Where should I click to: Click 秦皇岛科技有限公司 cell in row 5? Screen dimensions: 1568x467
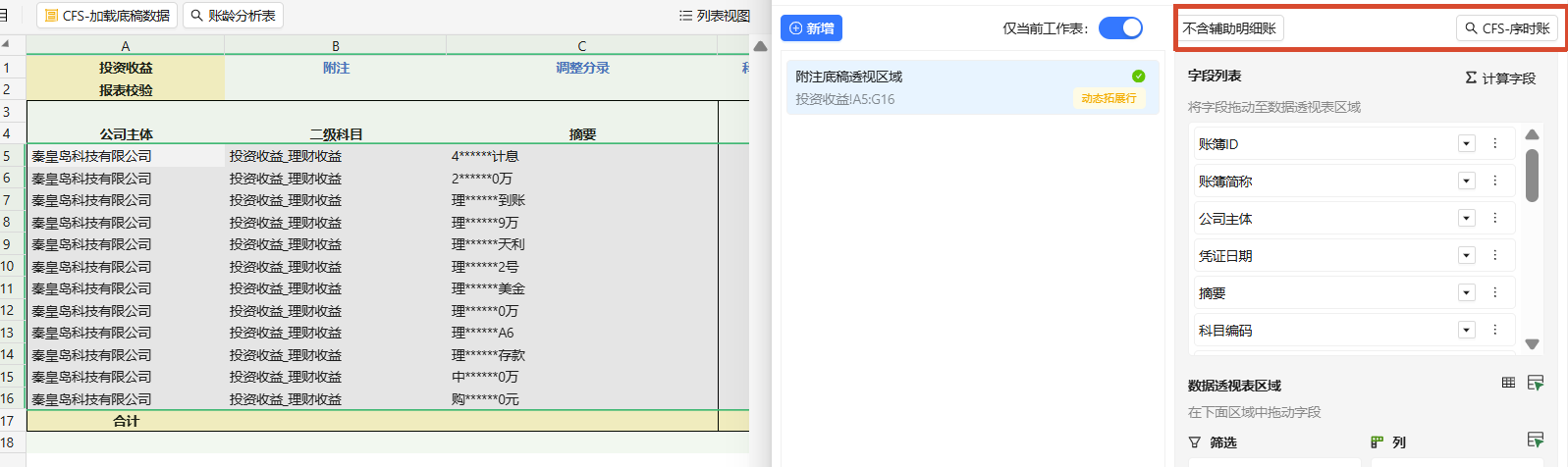(x=126, y=156)
